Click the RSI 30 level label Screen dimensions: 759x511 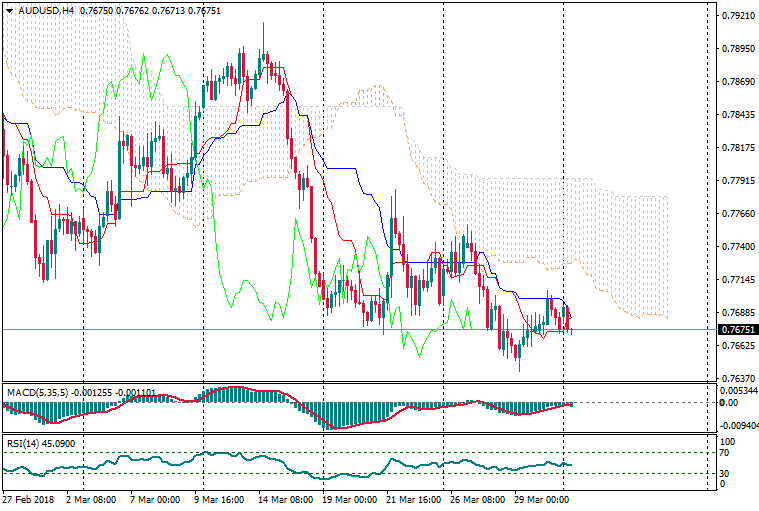tap(726, 473)
